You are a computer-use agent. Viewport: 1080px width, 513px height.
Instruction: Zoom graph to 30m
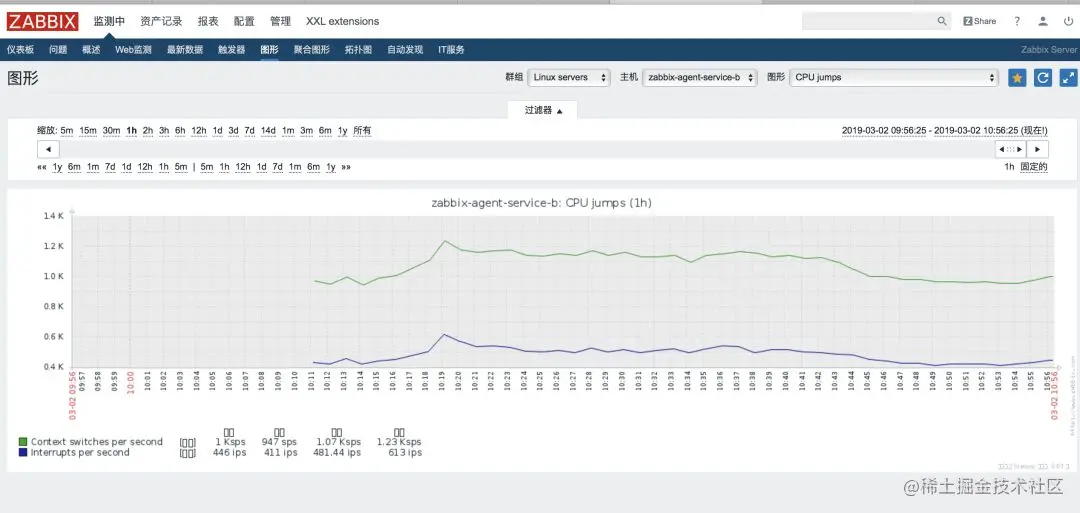coord(112,131)
